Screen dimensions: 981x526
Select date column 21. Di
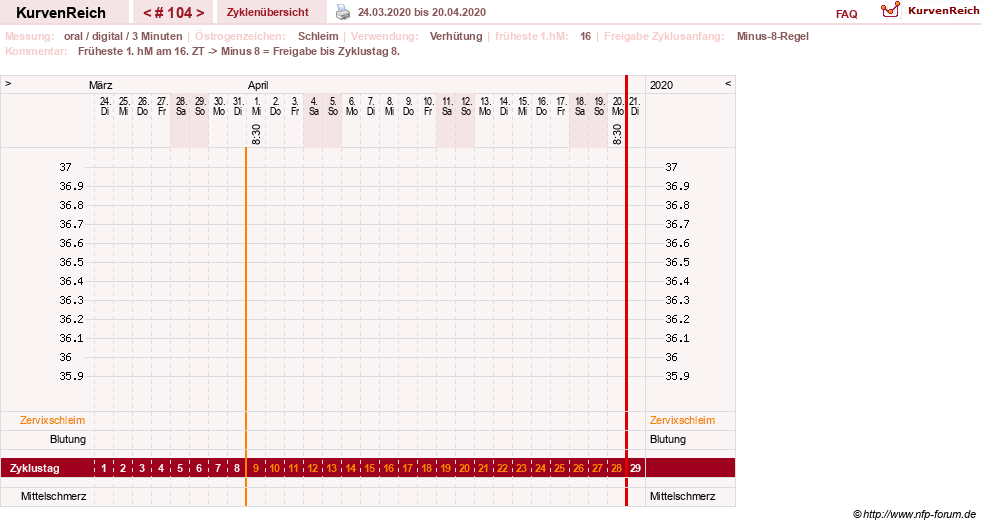635,106
